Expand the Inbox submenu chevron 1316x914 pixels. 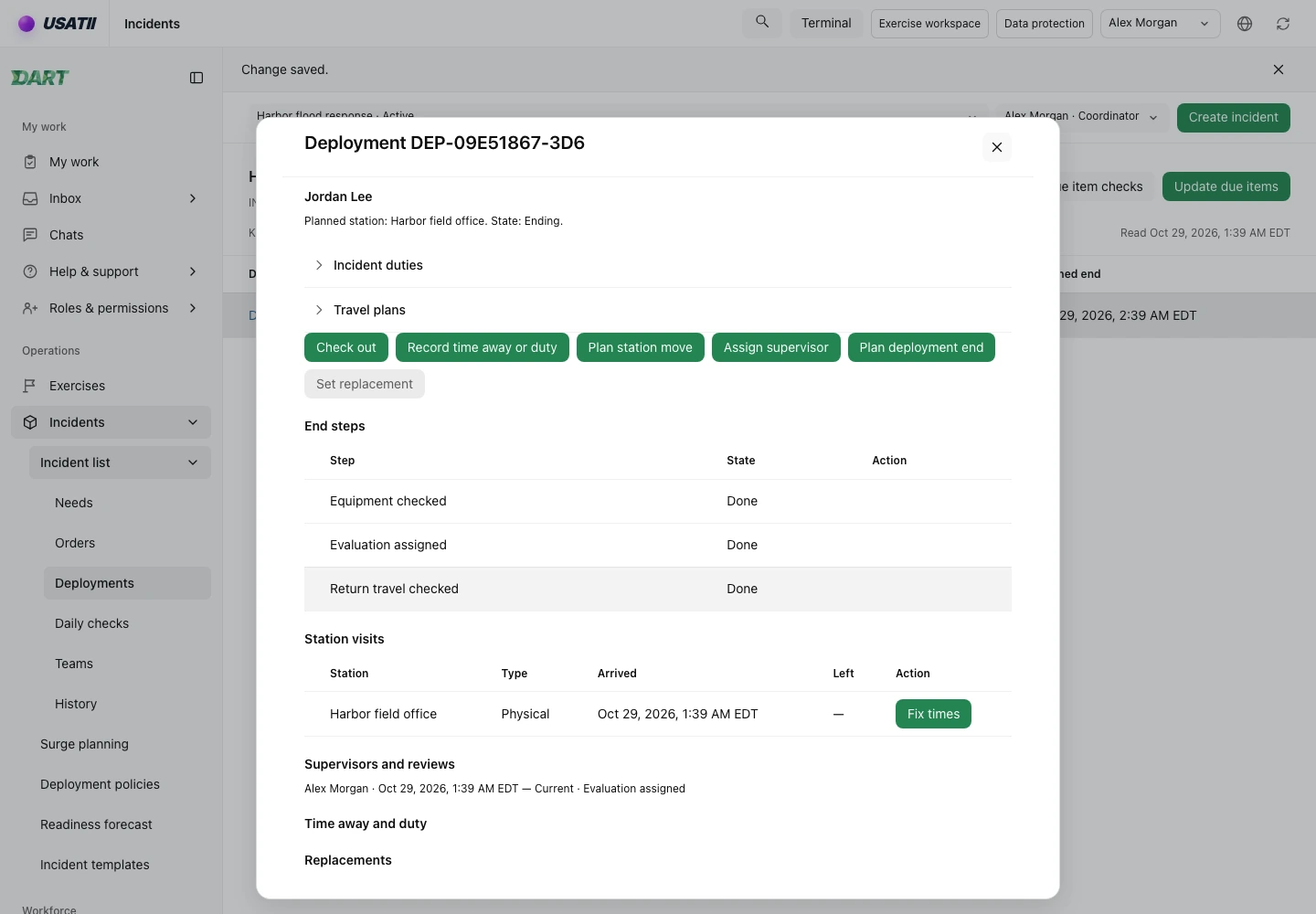click(193, 198)
